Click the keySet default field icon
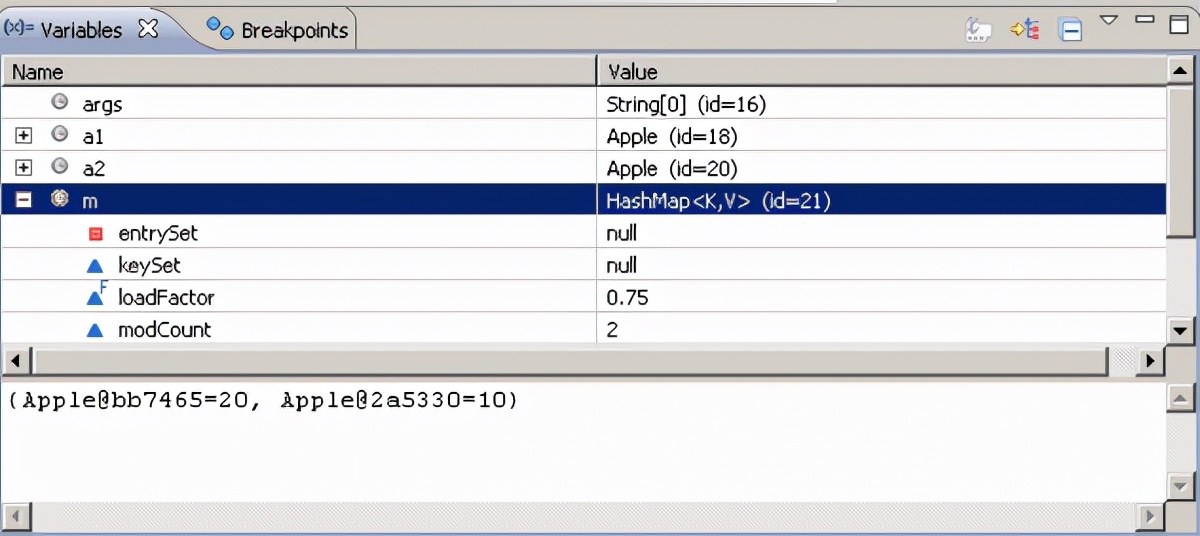This screenshot has width=1200, height=536. (x=95, y=265)
